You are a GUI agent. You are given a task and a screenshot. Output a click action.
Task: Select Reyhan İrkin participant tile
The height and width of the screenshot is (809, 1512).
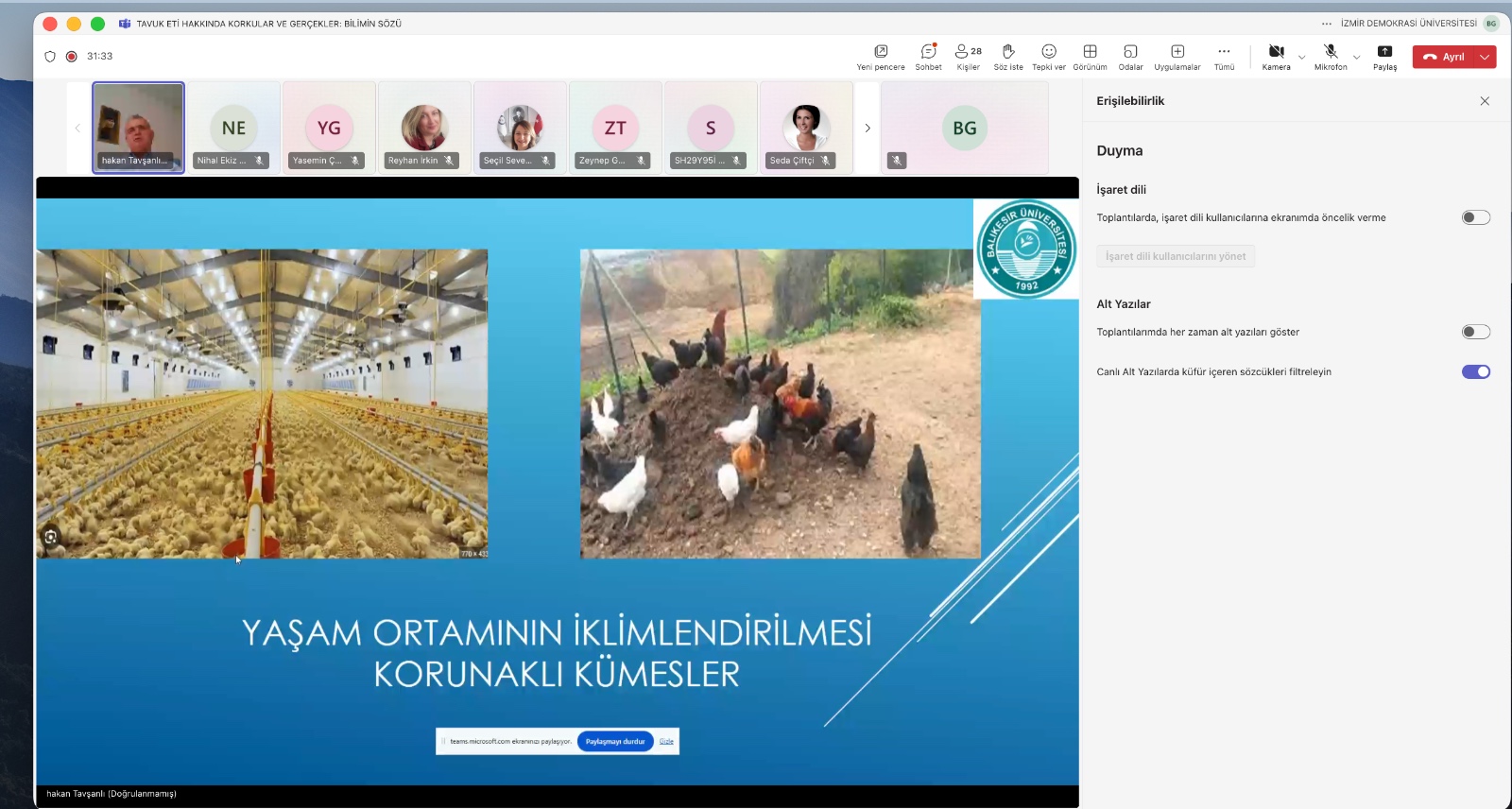pos(424,128)
